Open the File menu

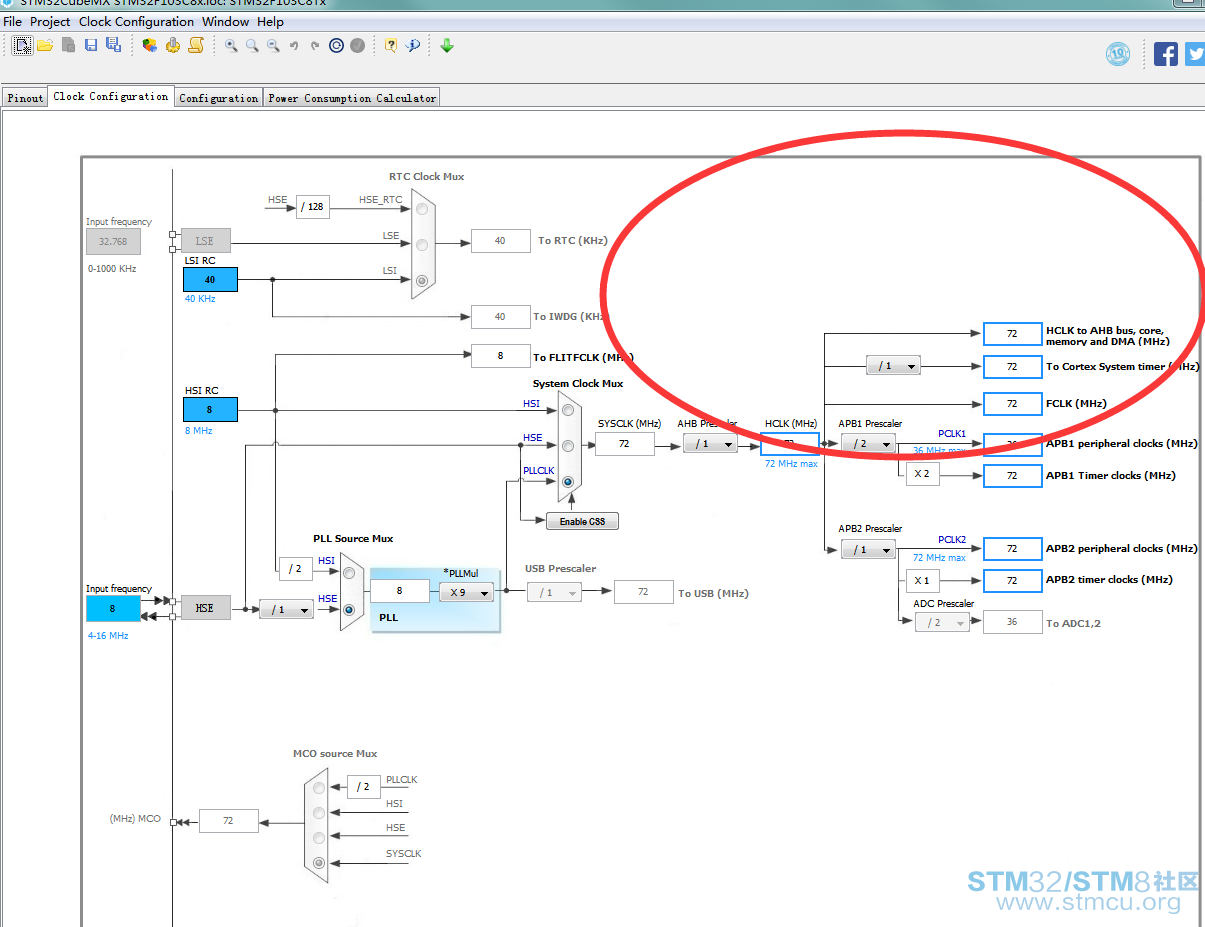tap(13, 21)
